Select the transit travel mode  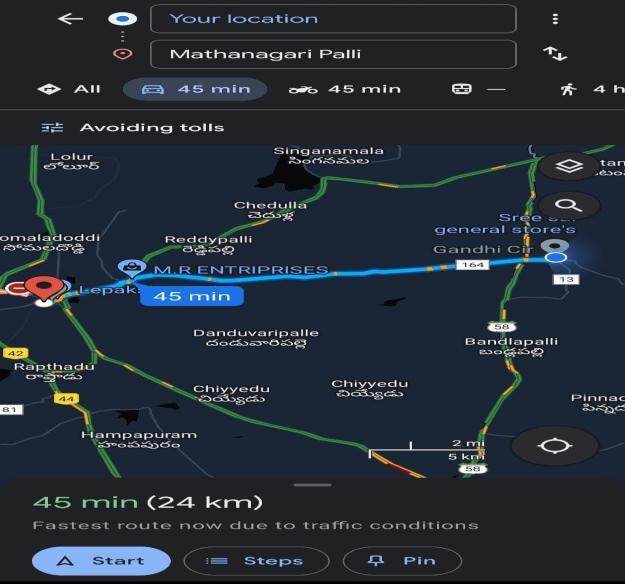click(479, 89)
